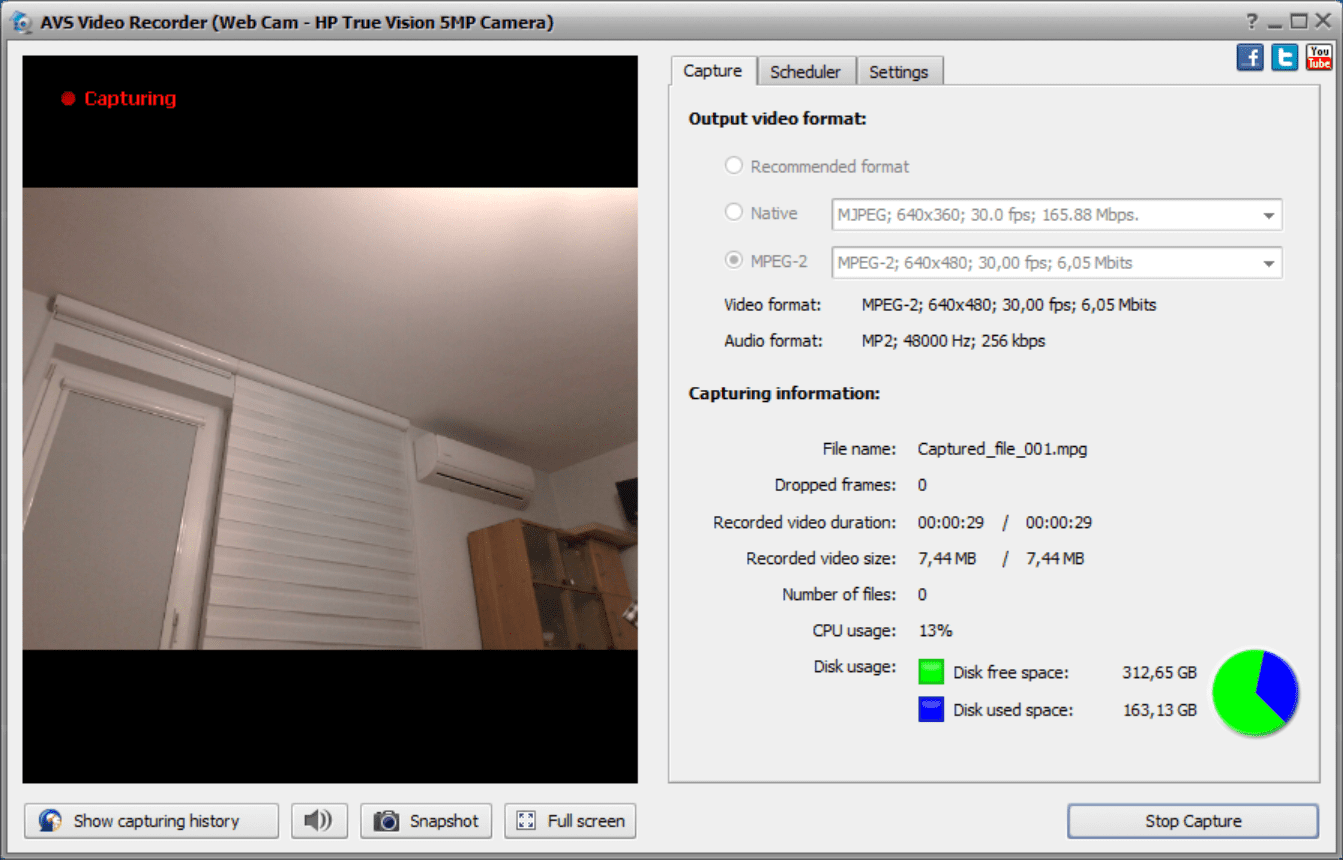1343x860 pixels.
Task: Switch to the Settings tab
Action: click(x=899, y=72)
